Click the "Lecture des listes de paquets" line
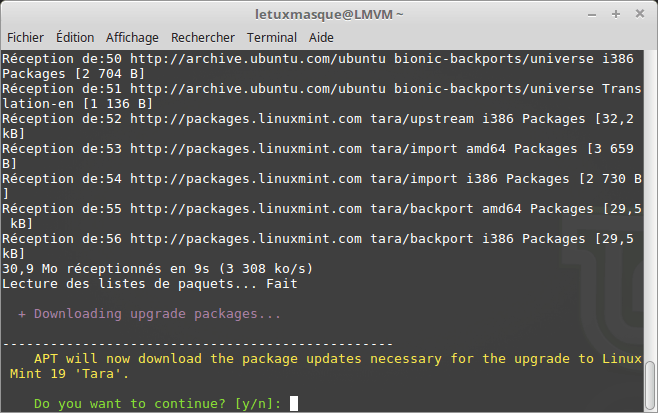Image resolution: width=658 pixels, height=413 pixels. click(x=150, y=284)
